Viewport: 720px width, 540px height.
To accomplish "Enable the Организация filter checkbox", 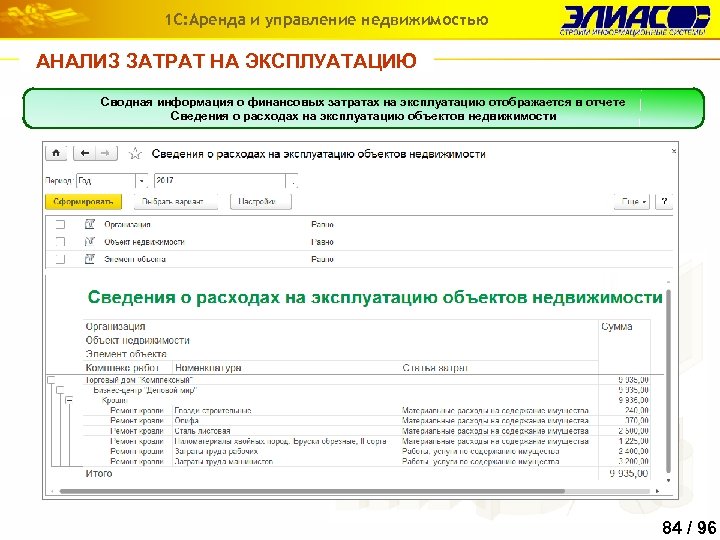I will point(60,225).
